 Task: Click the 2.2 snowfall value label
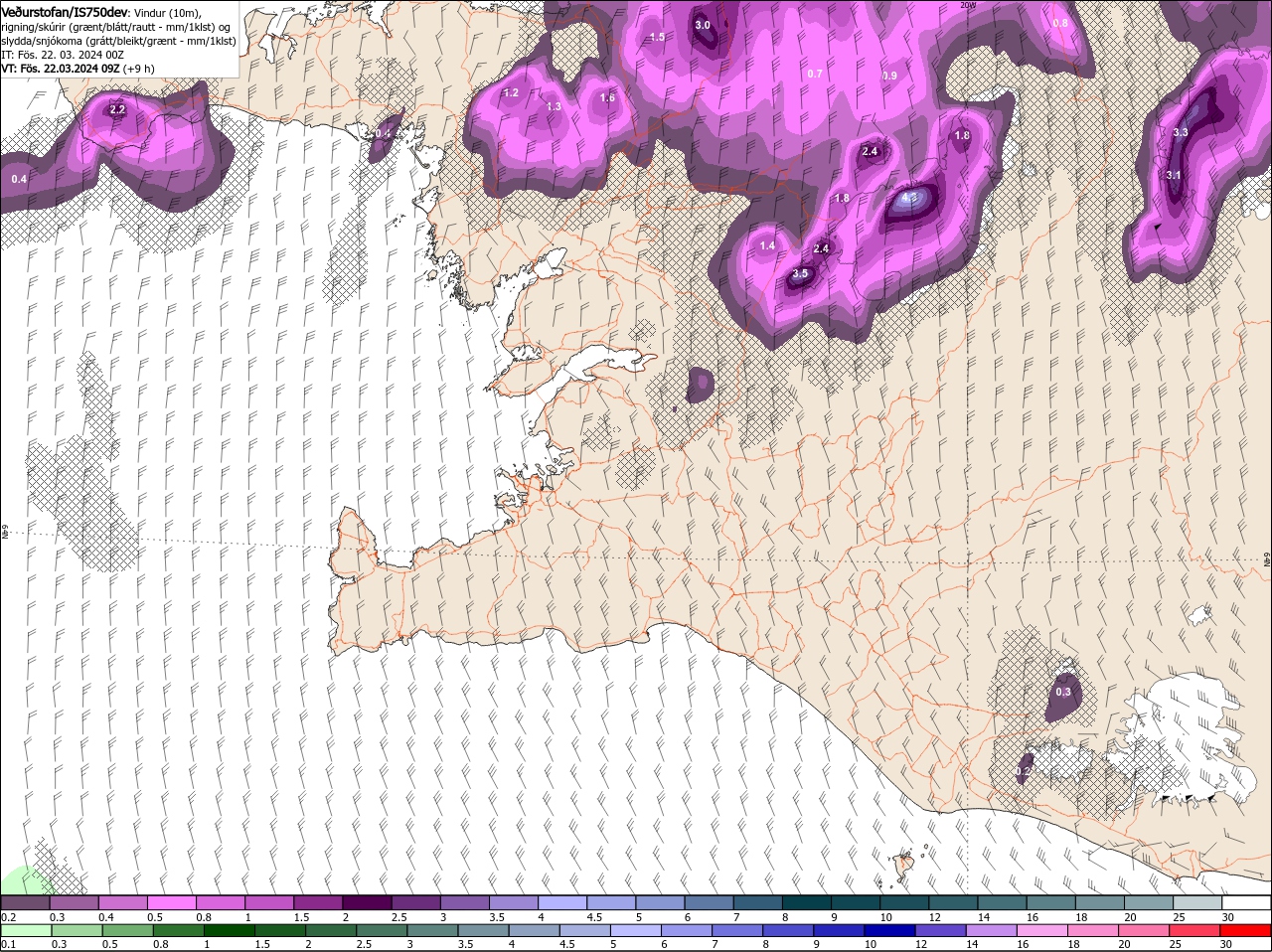point(117,109)
